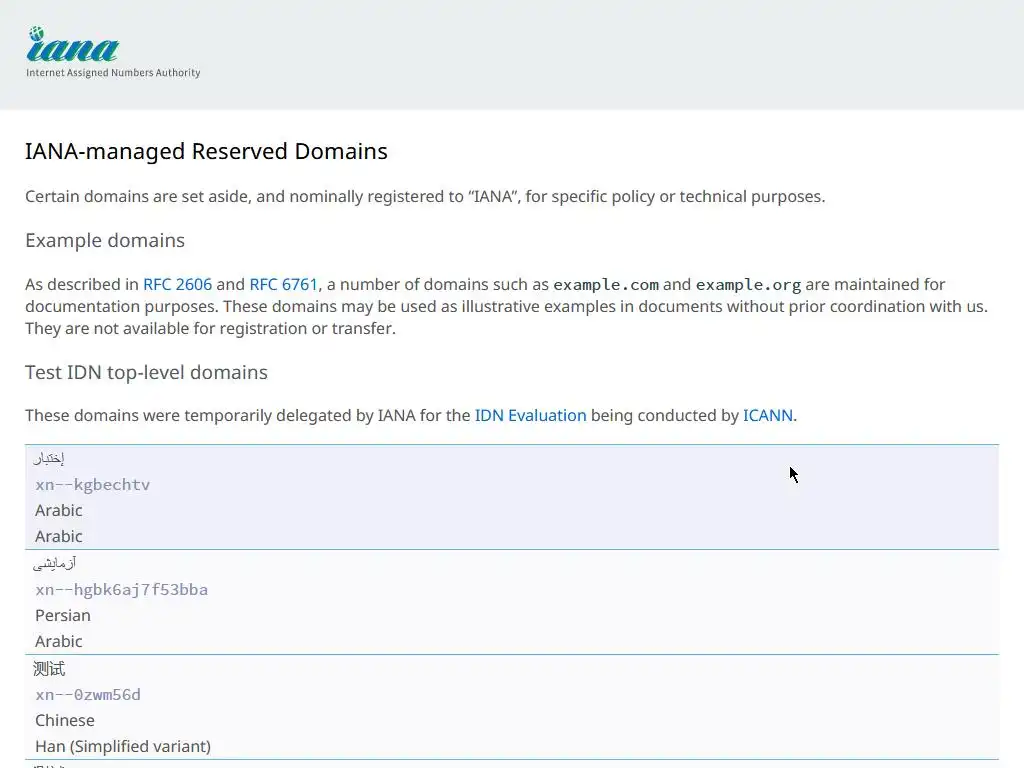
Task: Follow the IDN Evaluation link
Action: (x=530, y=415)
